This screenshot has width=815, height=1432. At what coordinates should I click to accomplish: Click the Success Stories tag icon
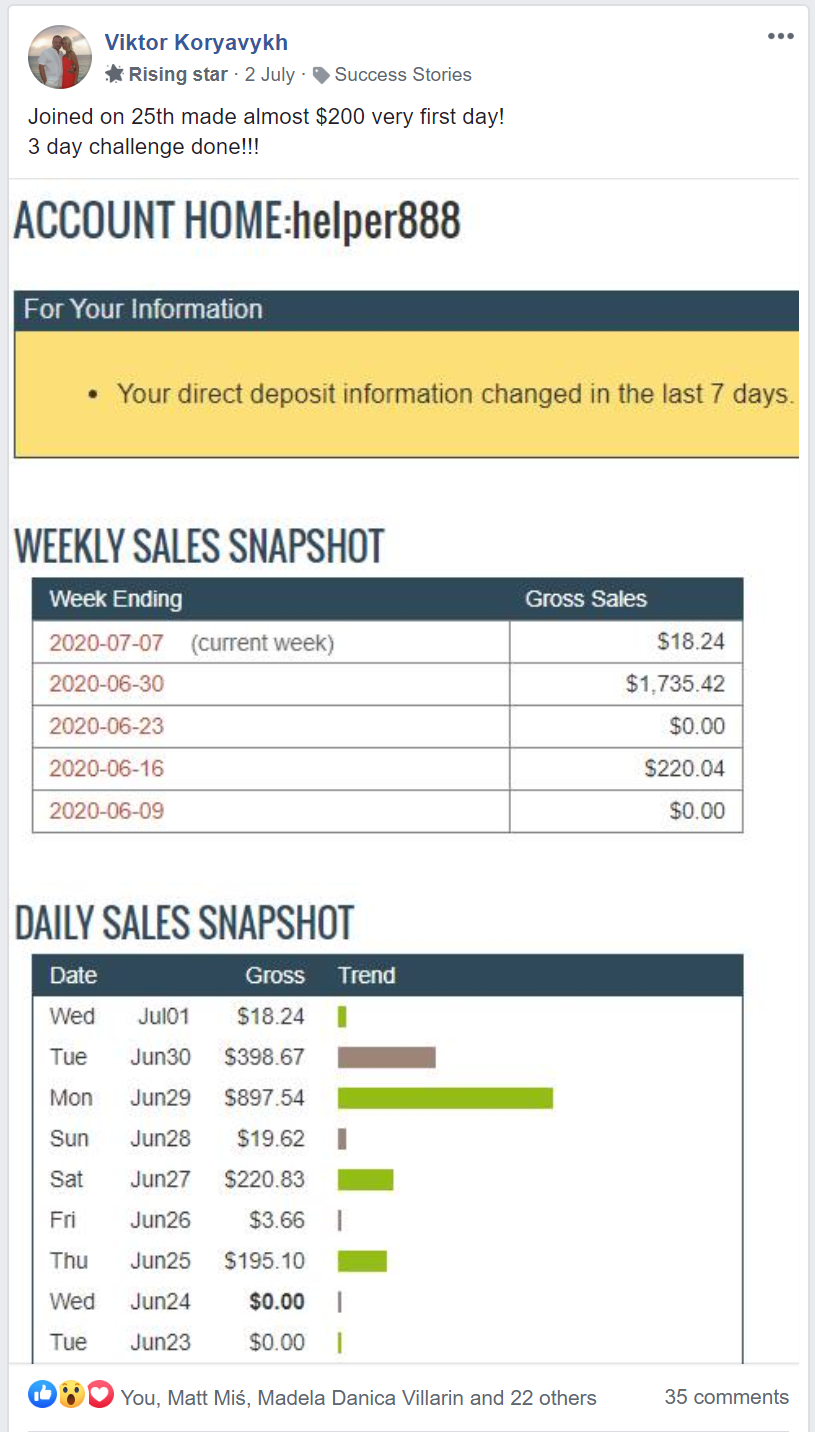click(x=321, y=75)
